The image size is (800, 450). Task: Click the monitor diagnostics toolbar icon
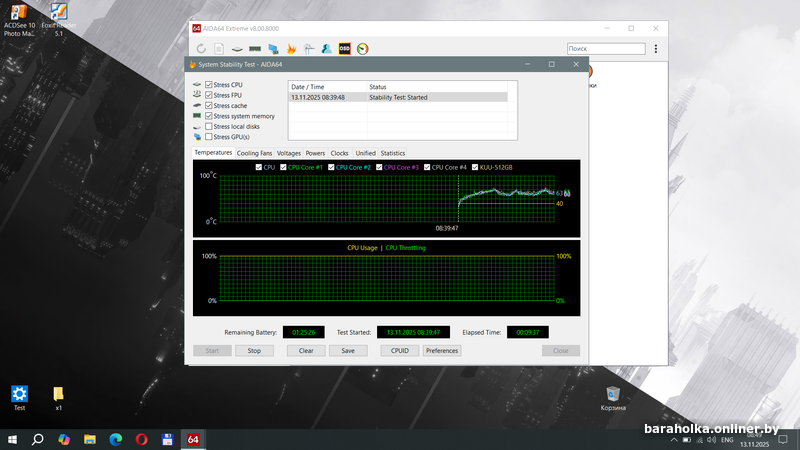tap(273, 48)
